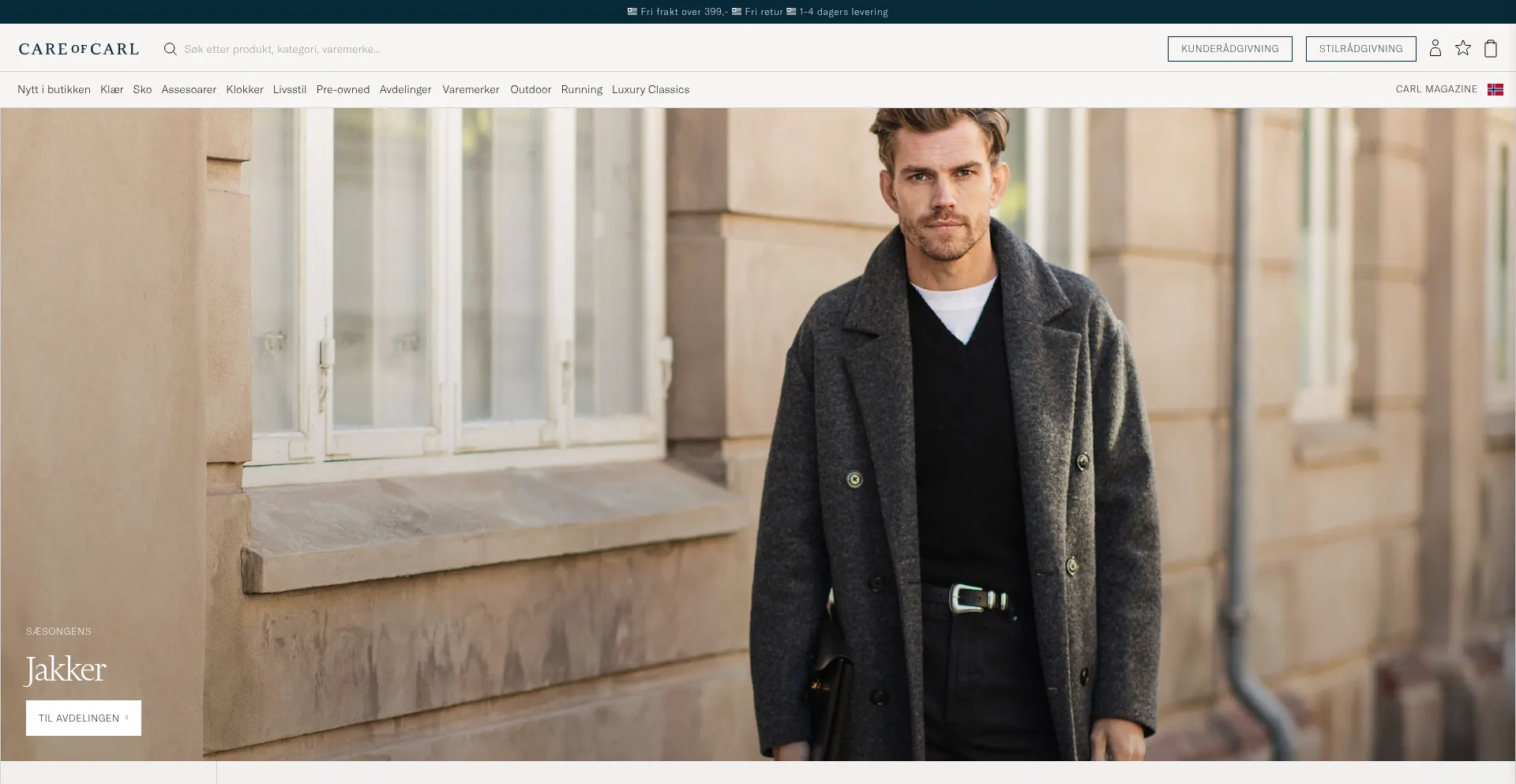Open the Carl Magazine link
1516x784 pixels.
[x=1435, y=89]
